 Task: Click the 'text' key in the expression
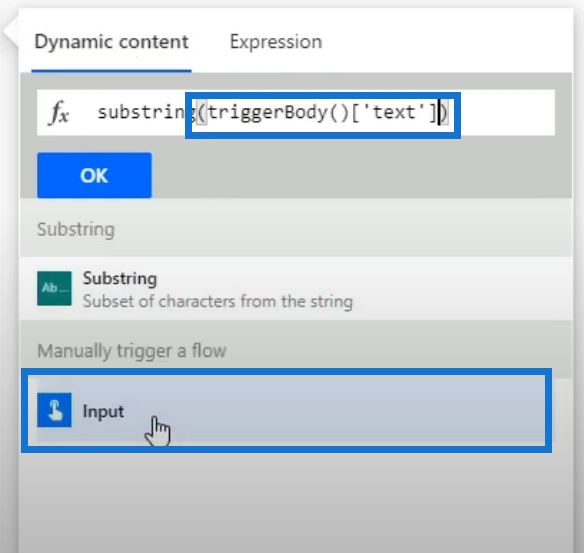coord(394,112)
